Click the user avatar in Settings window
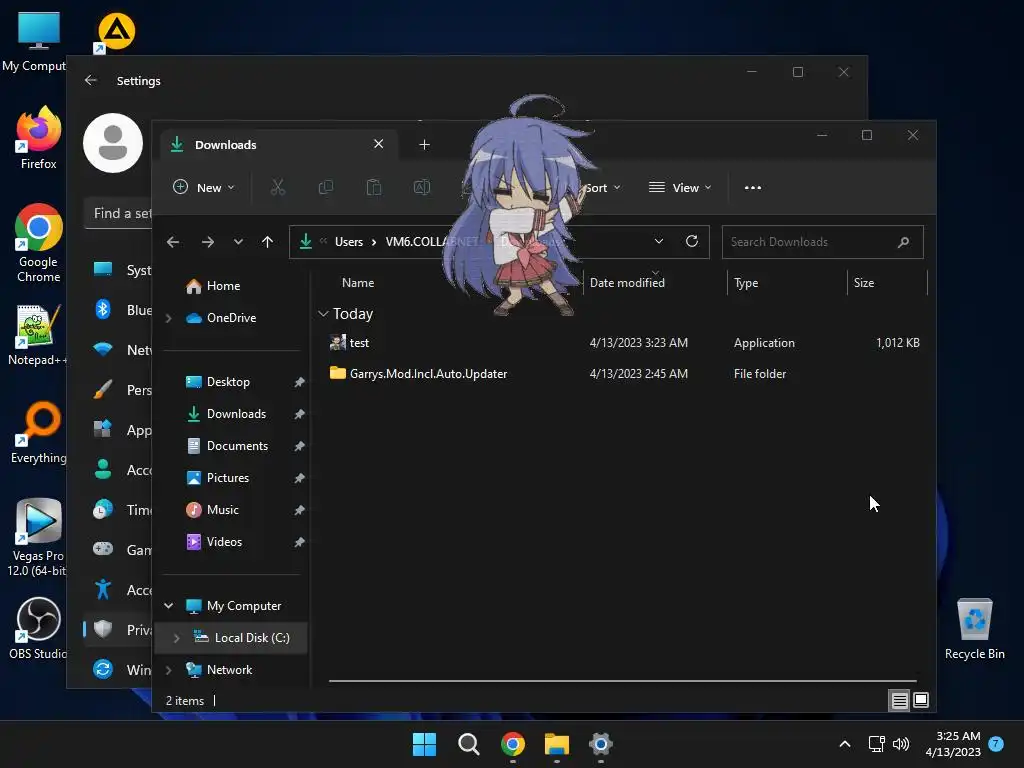 point(113,143)
